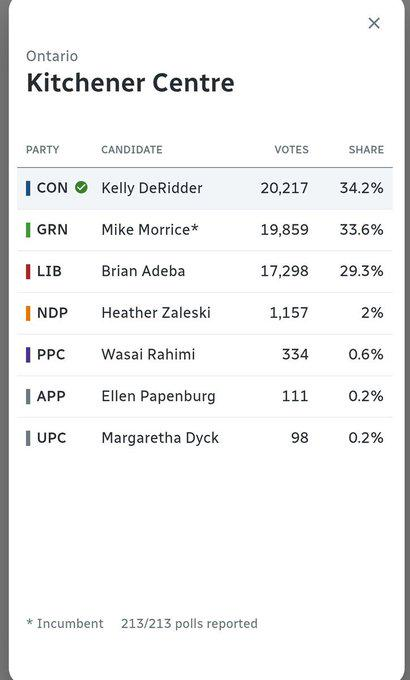410x680 pixels.
Task: Click the VOTES column header
Action: pyautogui.click(x=292, y=150)
